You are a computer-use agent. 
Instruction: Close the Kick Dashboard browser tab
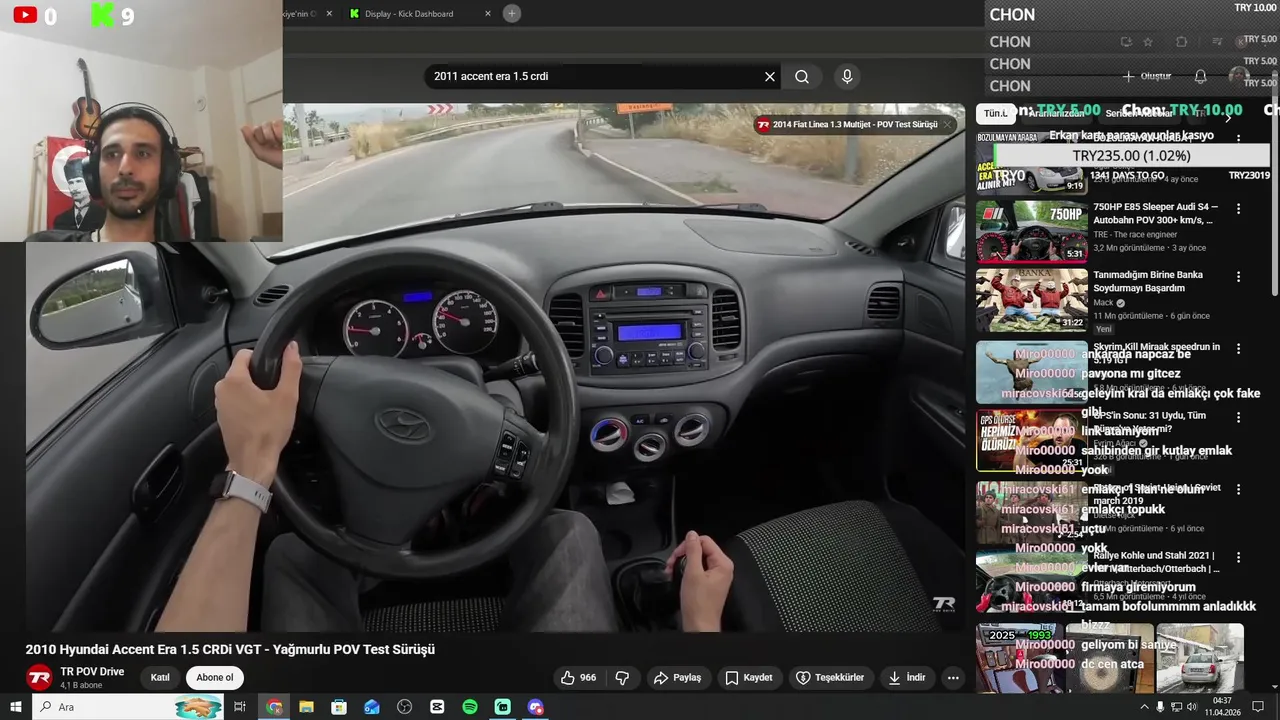pyautogui.click(x=488, y=14)
